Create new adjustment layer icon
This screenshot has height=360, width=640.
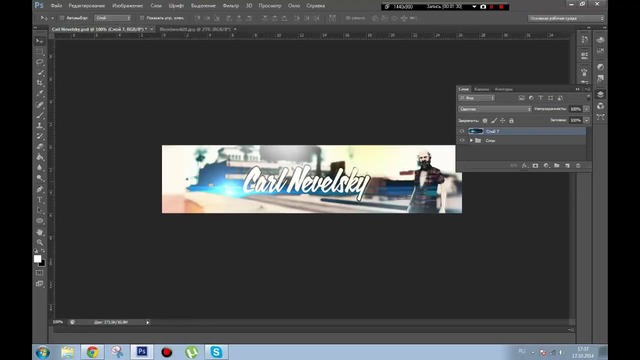546,166
